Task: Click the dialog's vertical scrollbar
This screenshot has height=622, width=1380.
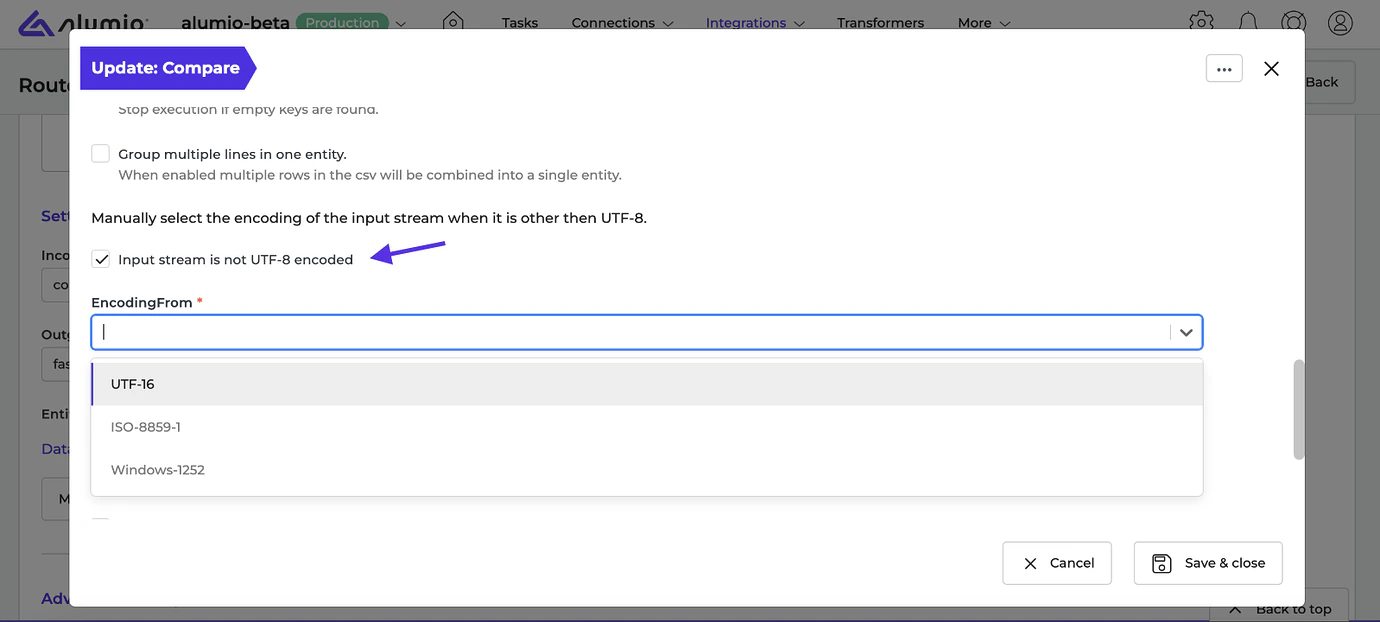Action: [1298, 409]
